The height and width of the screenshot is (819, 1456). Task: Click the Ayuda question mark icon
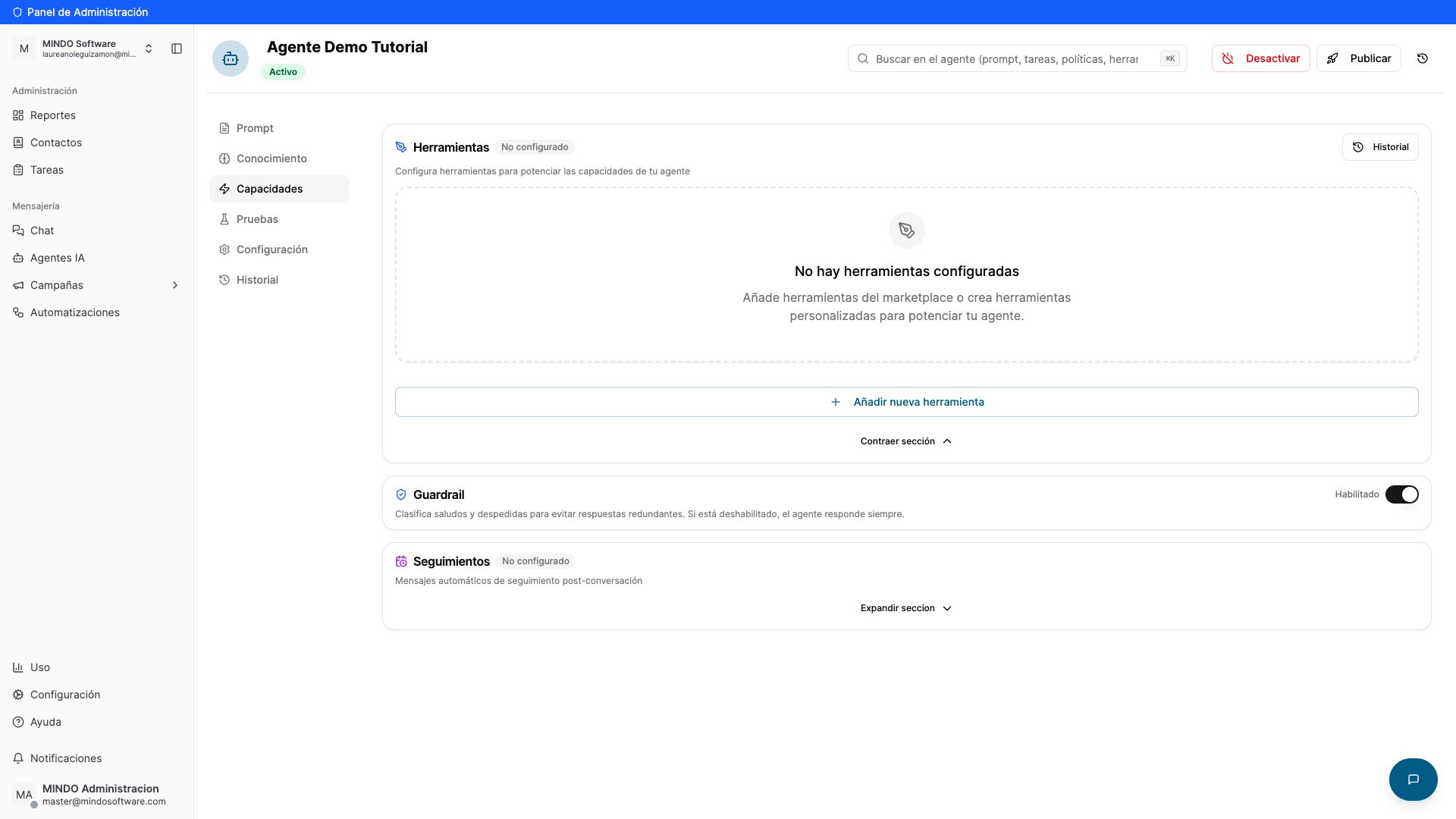pos(18,722)
